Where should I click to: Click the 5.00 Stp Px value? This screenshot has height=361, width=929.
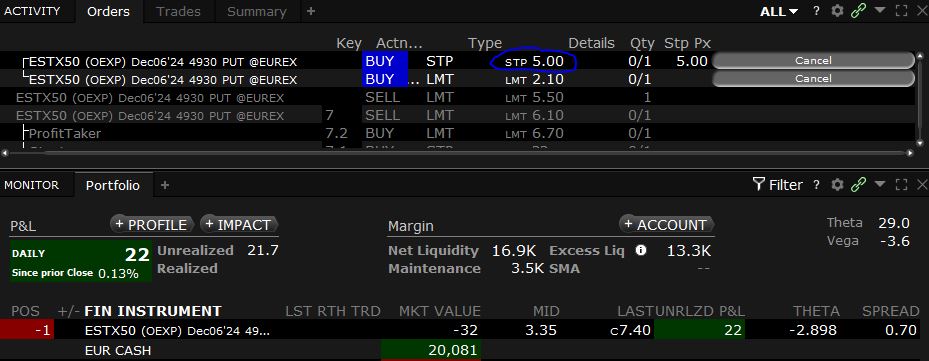pos(691,60)
